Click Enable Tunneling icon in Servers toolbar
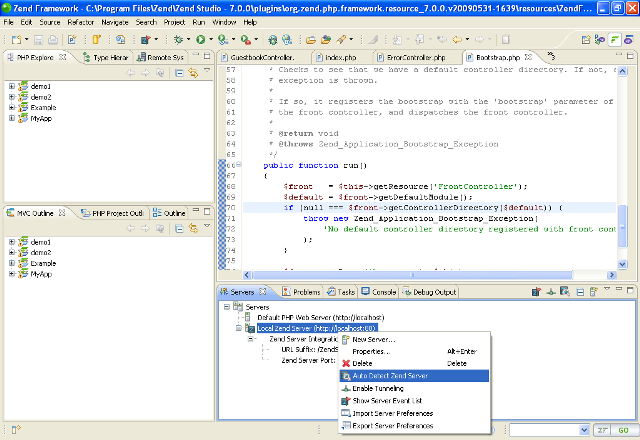This screenshot has width=640, height=440. pos(551,292)
